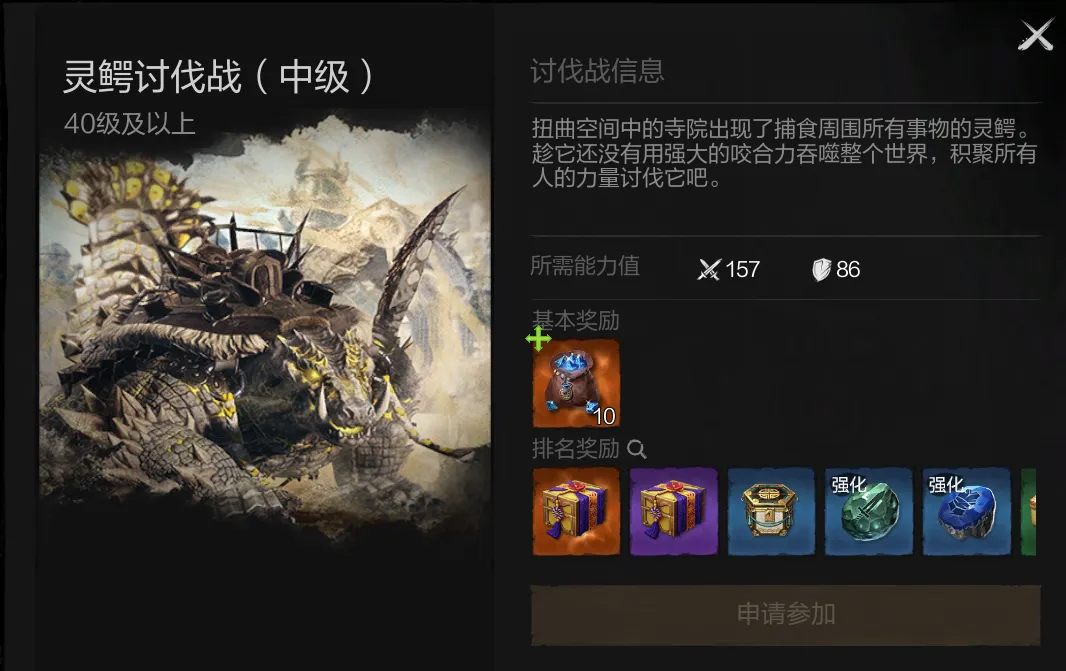Select the hexagonal treasure chest reward
This screenshot has height=671, width=1066.
pyautogui.click(x=771, y=511)
